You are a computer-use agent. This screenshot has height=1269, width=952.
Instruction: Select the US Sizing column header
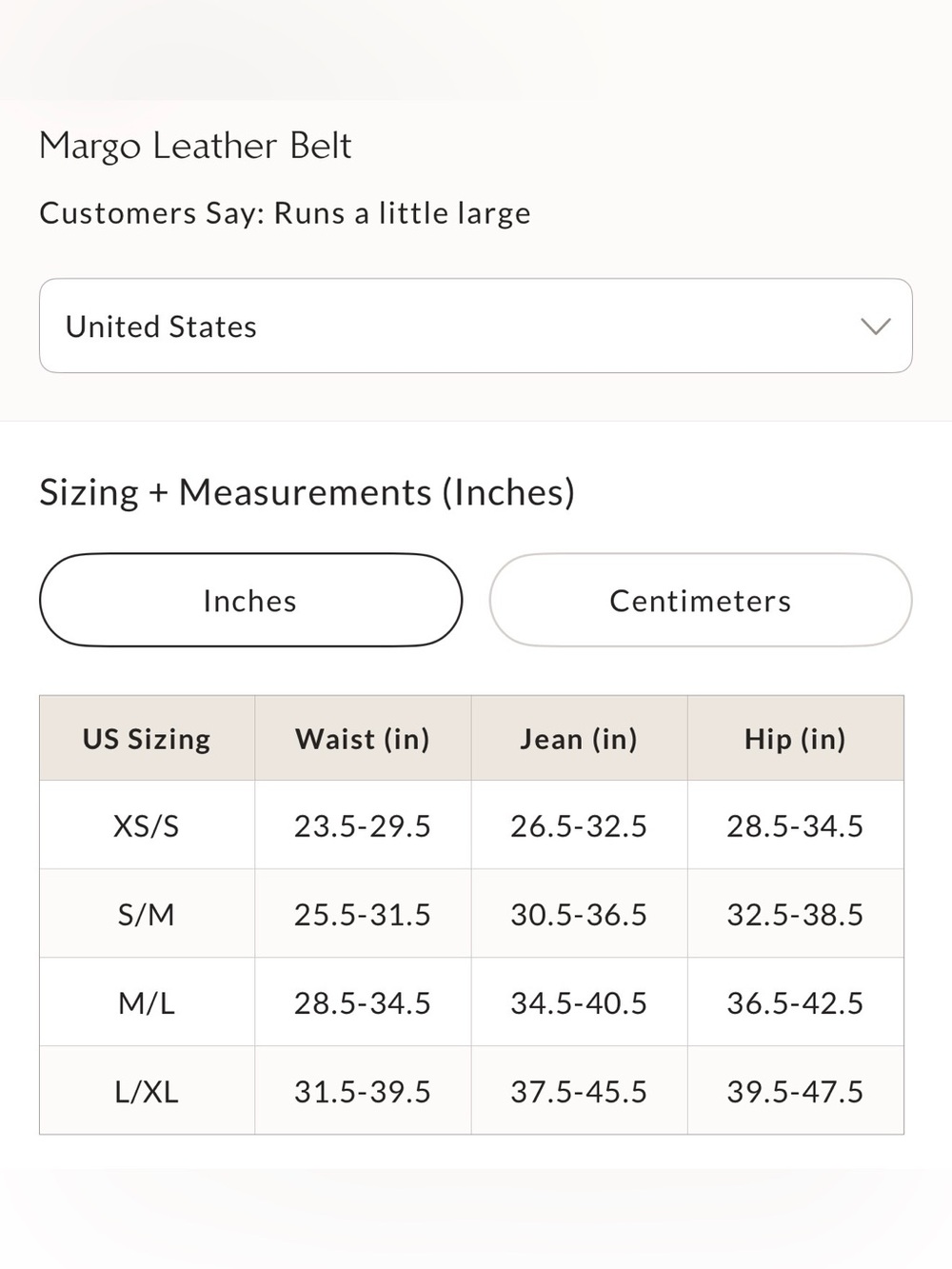click(147, 739)
